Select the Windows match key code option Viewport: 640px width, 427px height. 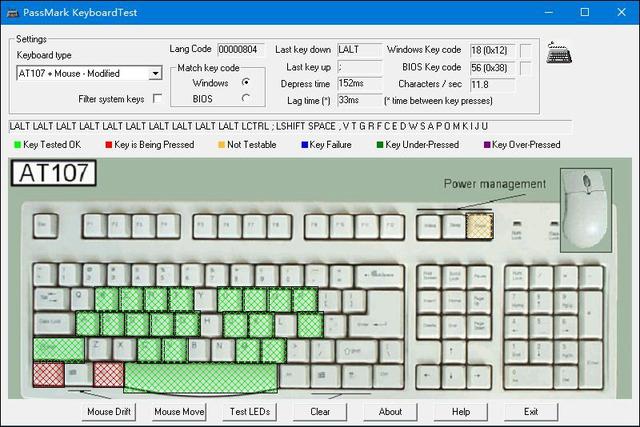(245, 82)
